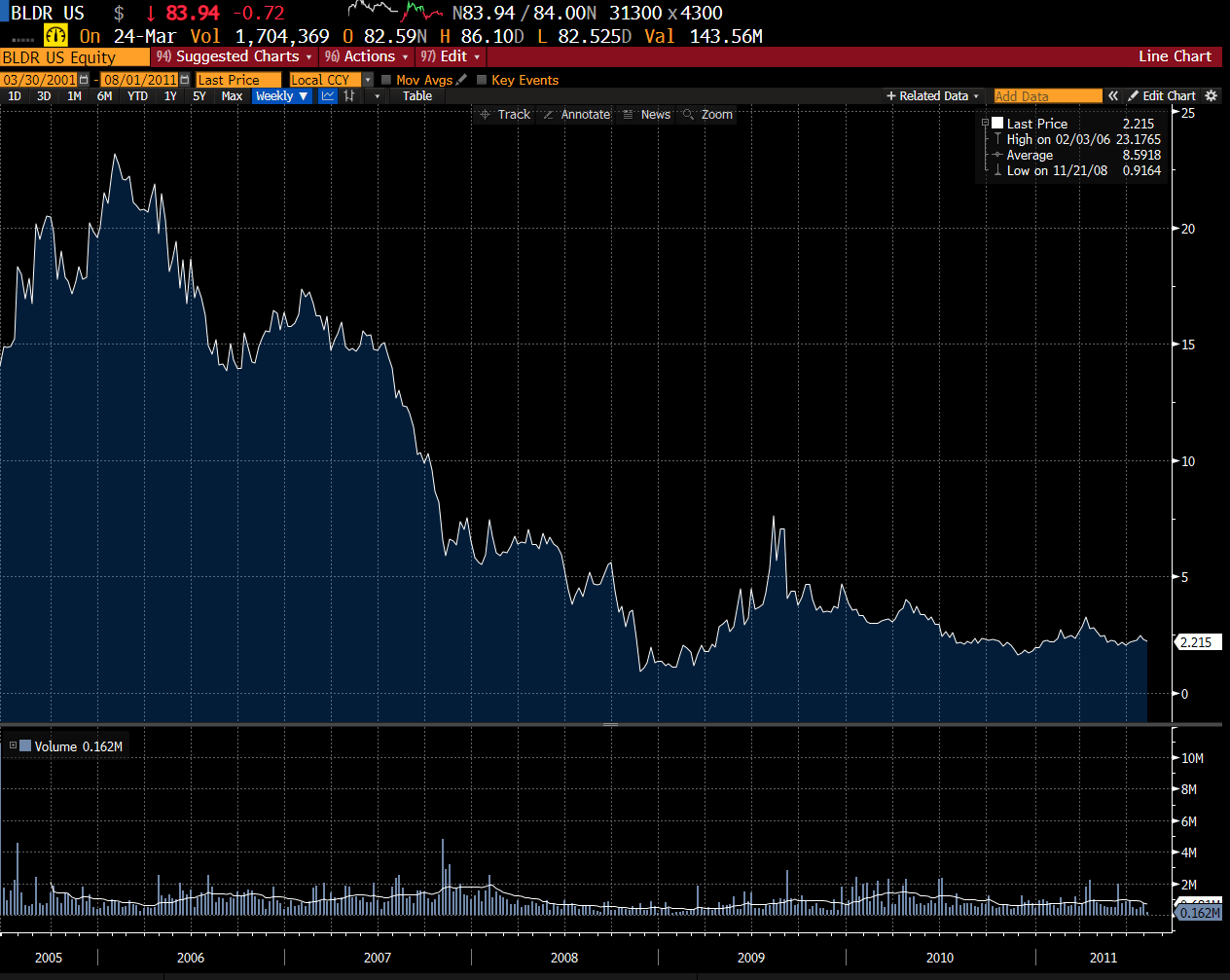Click the Last Price field box
Viewport: 1230px width, 980px height.
pos(238,80)
